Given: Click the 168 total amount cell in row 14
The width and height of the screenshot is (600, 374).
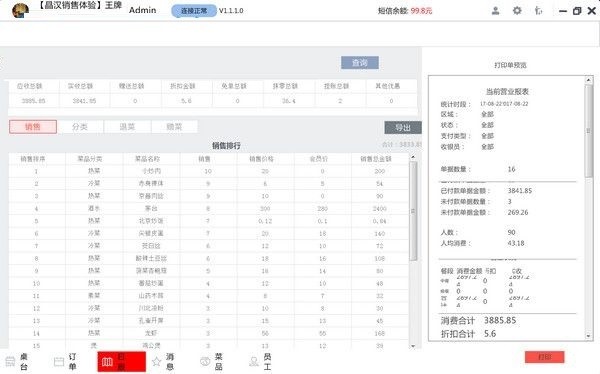Looking at the screenshot, I should click(x=380, y=333).
